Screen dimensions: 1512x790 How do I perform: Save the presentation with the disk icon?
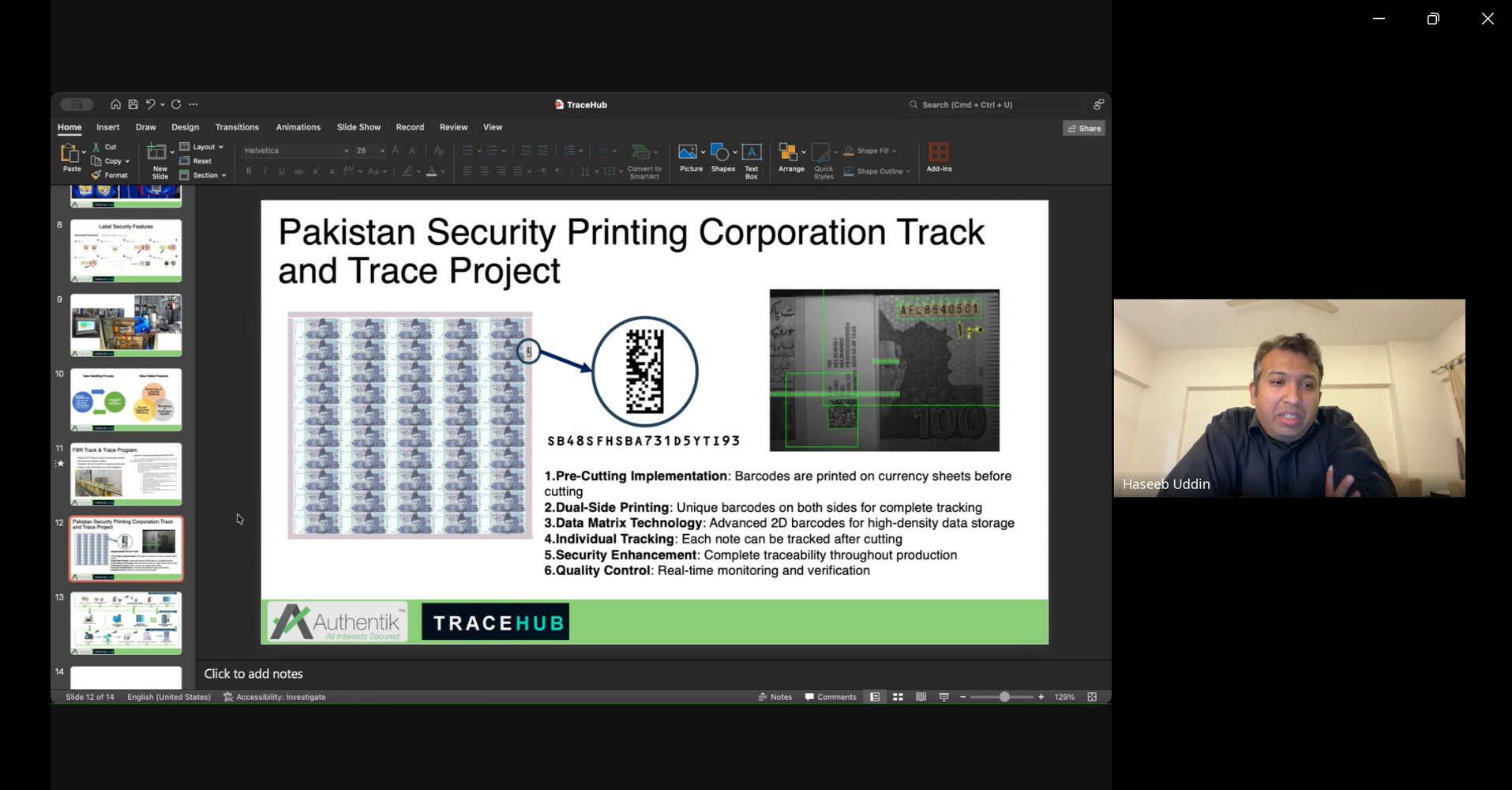click(133, 104)
